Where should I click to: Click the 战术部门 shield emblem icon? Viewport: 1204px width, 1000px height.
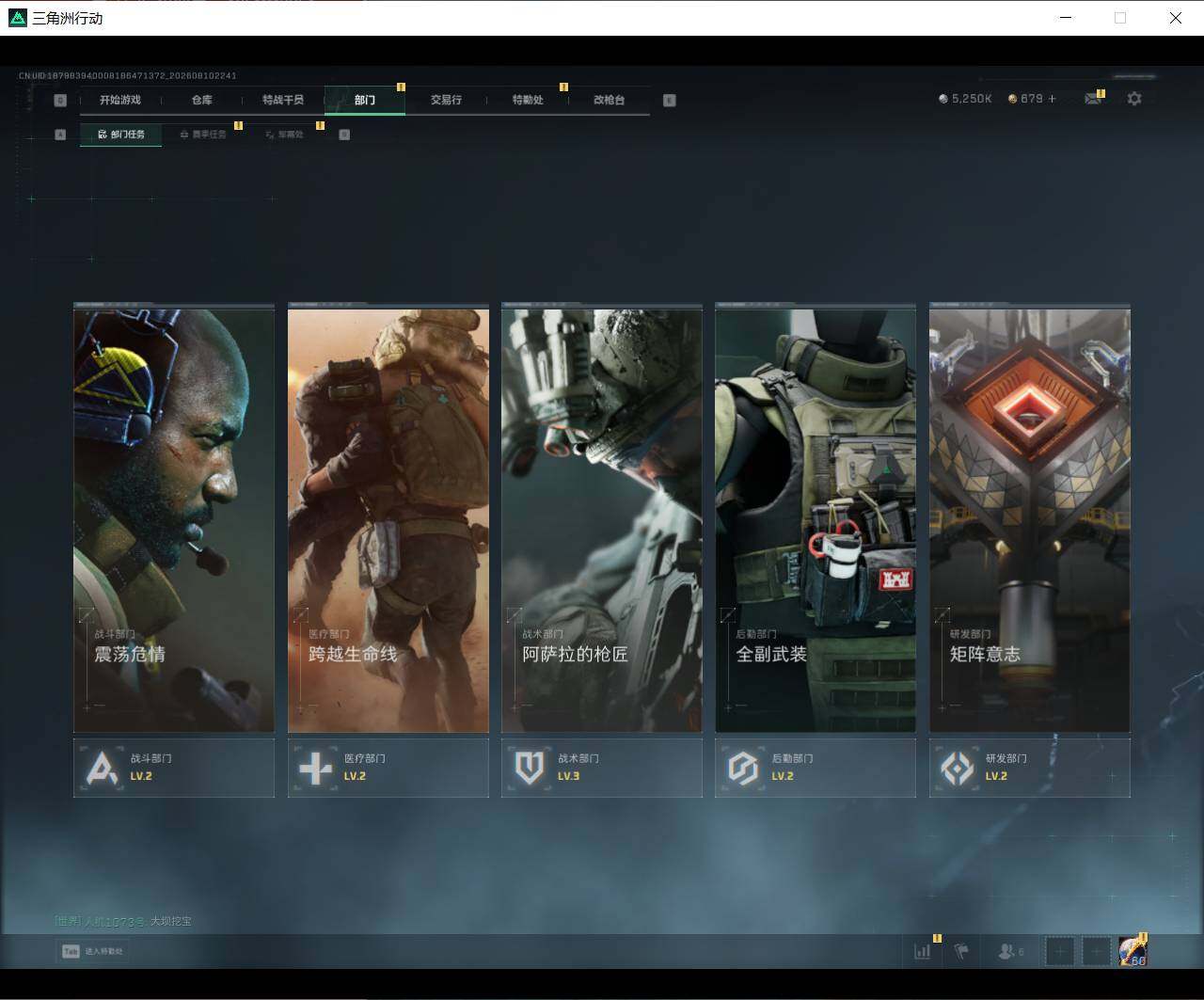click(x=530, y=768)
